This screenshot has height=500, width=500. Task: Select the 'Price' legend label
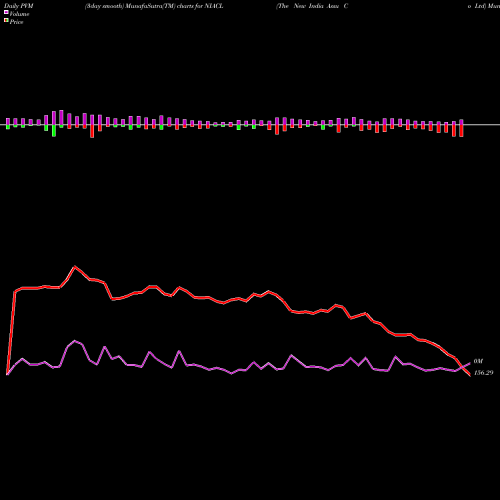click(x=16, y=22)
